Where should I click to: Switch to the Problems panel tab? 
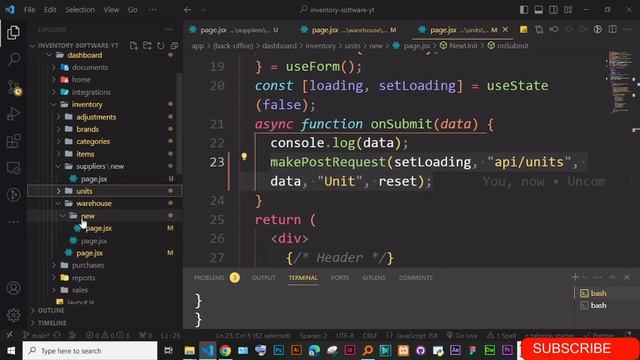tap(209, 278)
